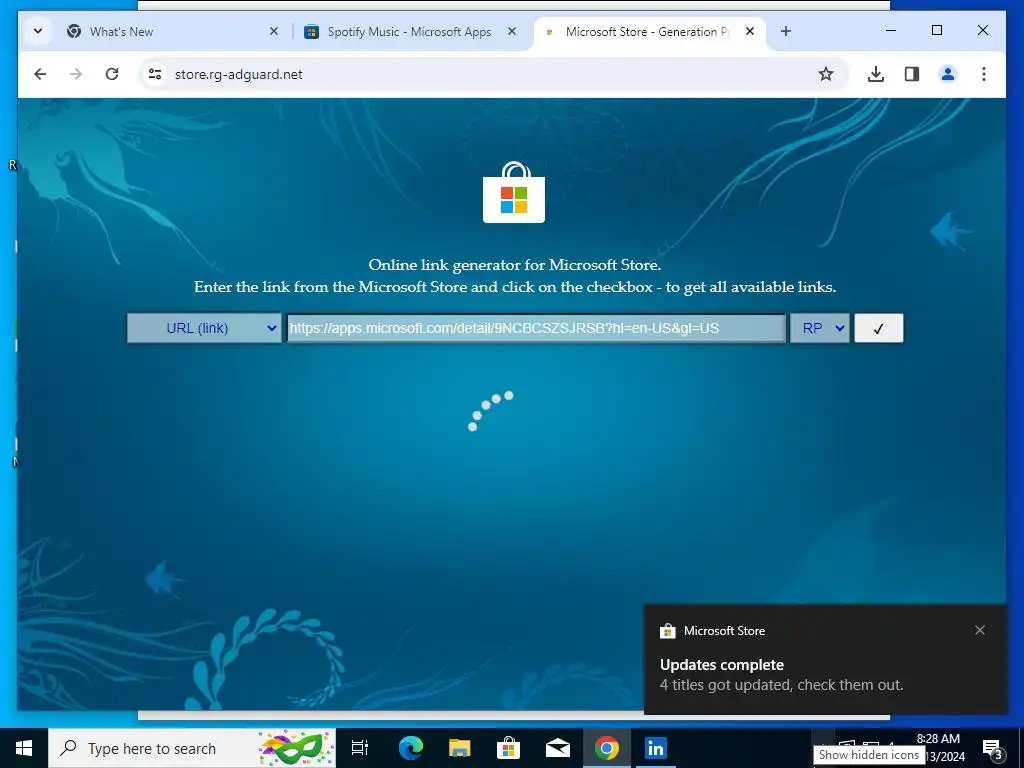Open Mail app from taskbar
Image resolution: width=1024 pixels, height=768 pixels.
558,748
